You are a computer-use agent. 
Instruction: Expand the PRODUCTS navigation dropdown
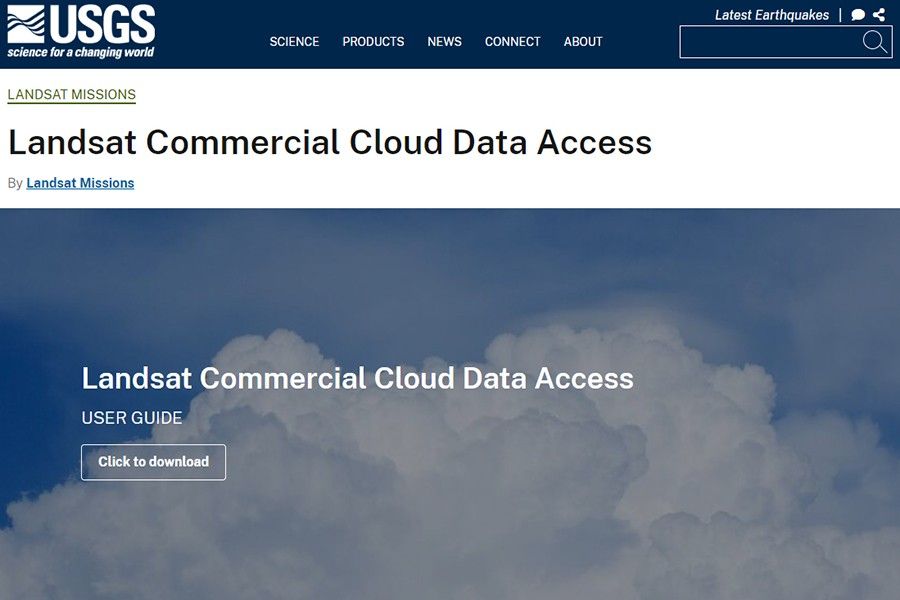point(373,42)
